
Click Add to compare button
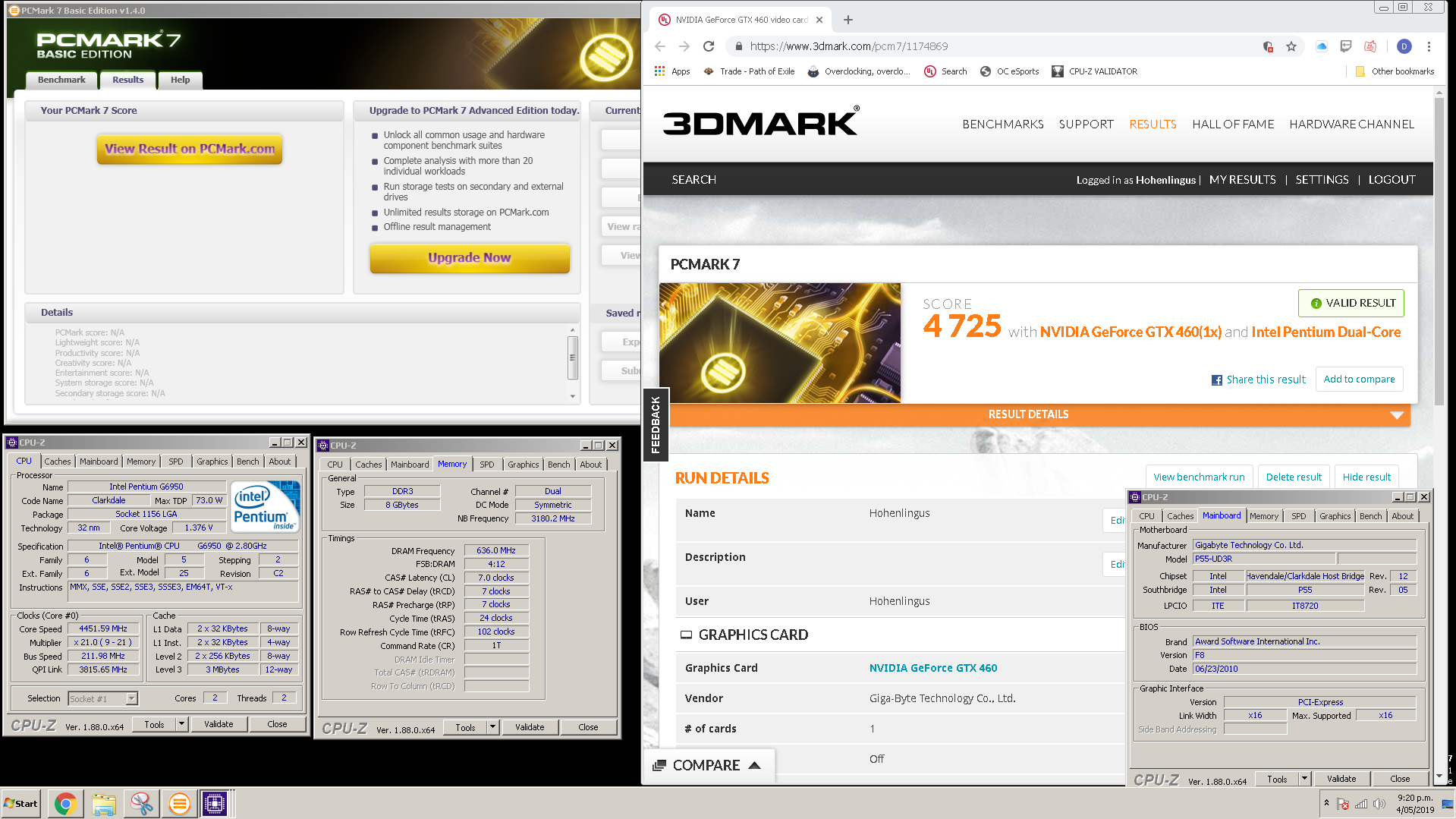pos(1359,379)
